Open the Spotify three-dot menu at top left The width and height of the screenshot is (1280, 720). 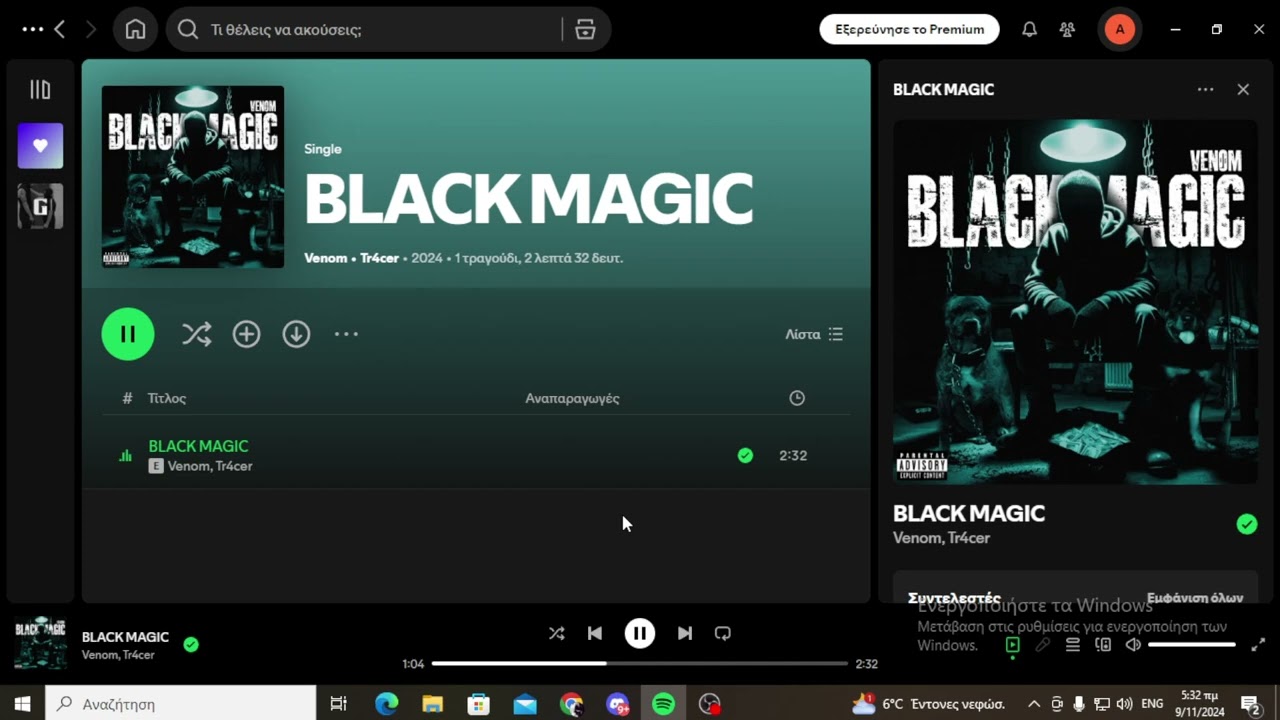[x=32, y=30]
